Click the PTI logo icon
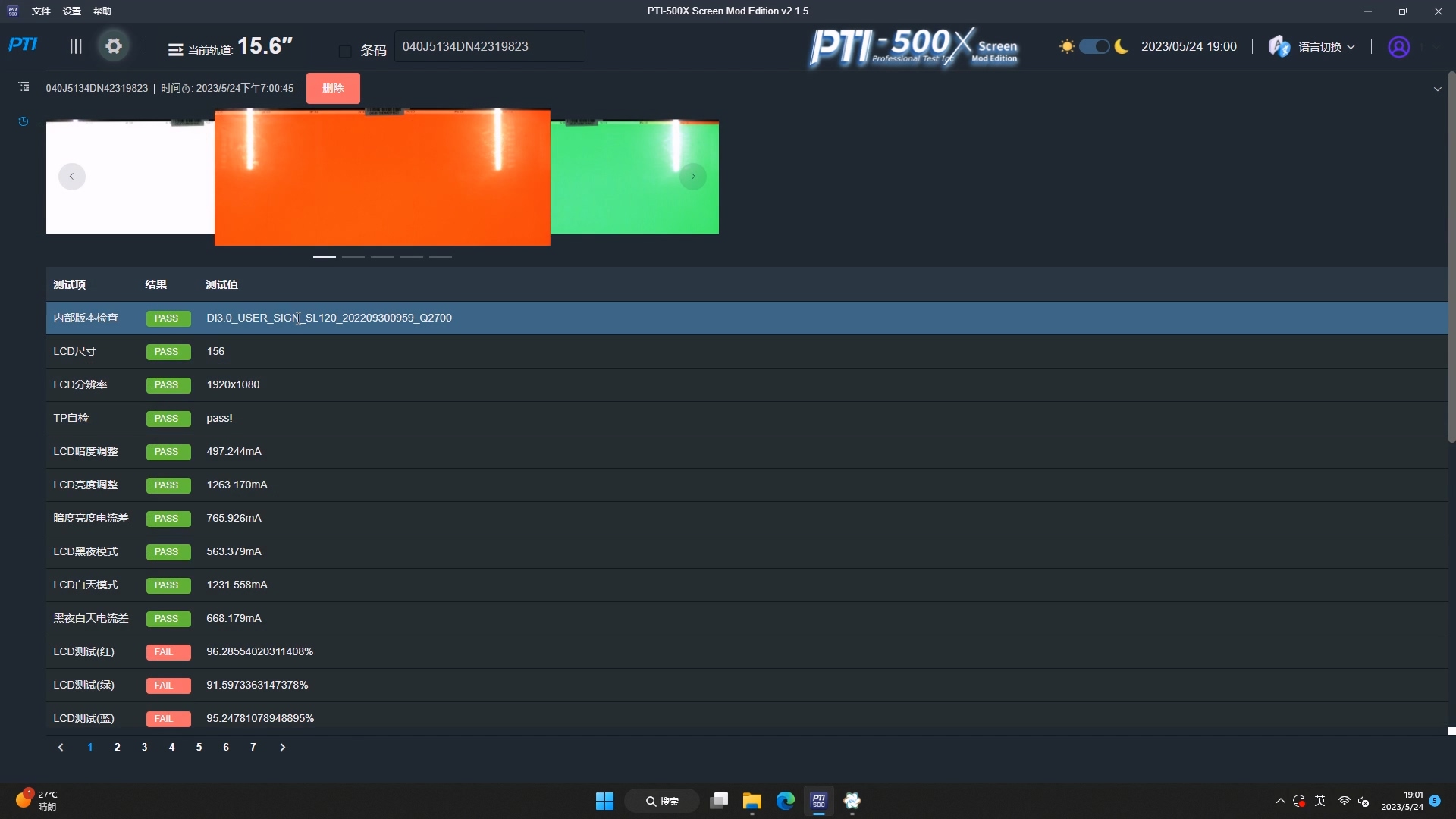Image resolution: width=1456 pixels, height=819 pixels. pyautogui.click(x=23, y=45)
